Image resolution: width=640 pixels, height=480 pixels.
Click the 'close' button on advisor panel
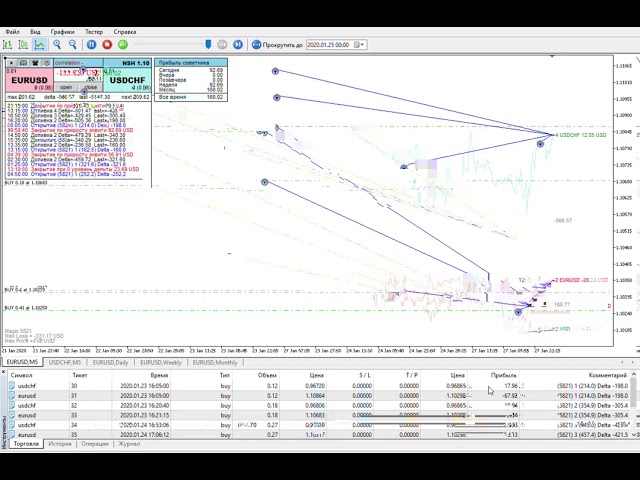(91, 87)
